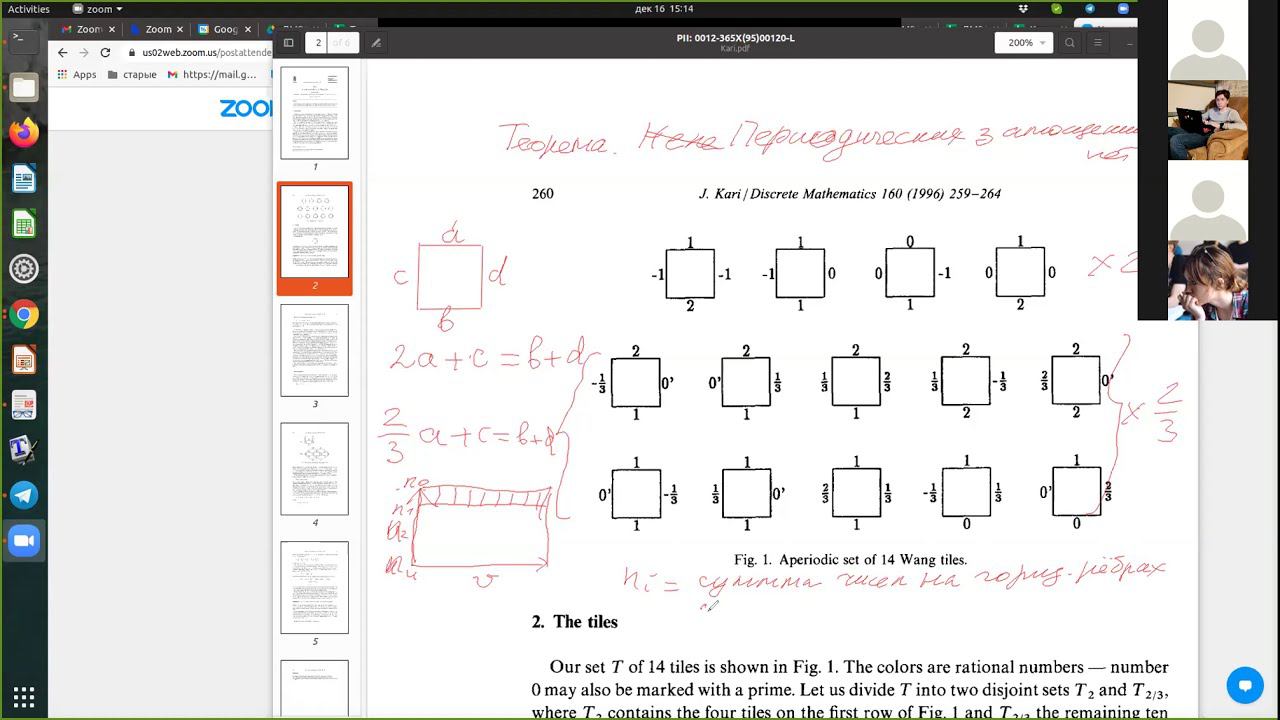Open the zoom application menu in top bar
Screen dimensions: 1280x720
click(98, 9)
